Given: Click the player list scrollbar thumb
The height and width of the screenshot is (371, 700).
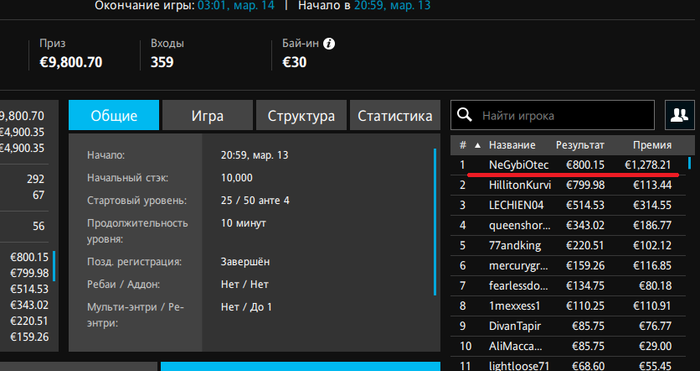Looking at the screenshot, I should coord(690,163).
